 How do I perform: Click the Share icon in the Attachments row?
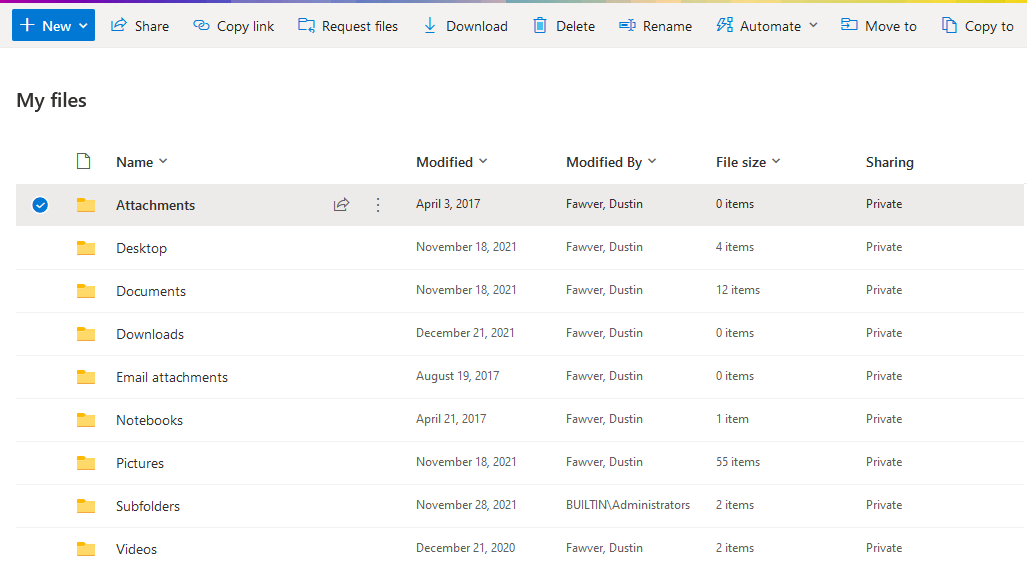pyautogui.click(x=341, y=205)
